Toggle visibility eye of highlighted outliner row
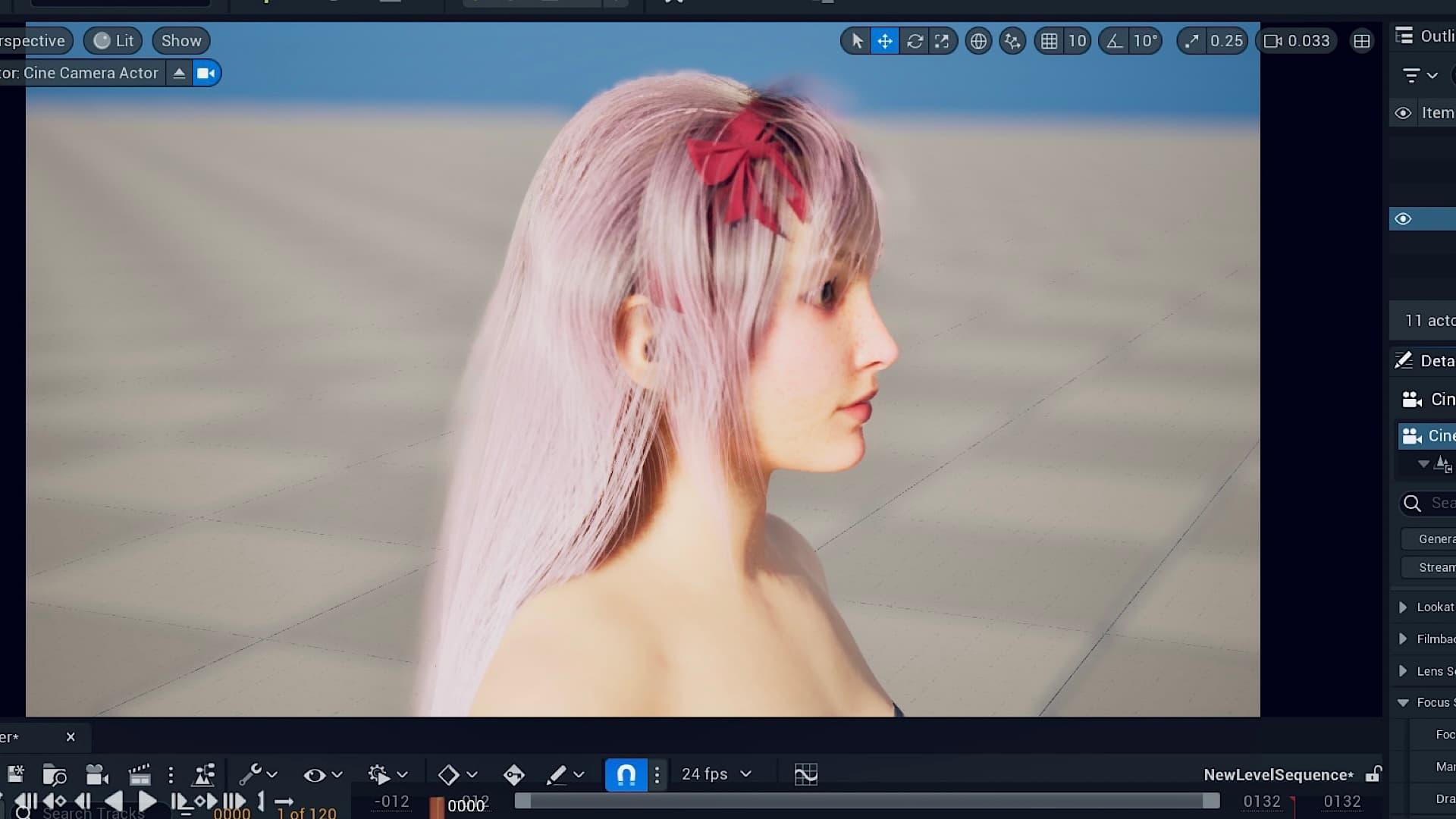This screenshot has width=1456, height=819. [x=1403, y=219]
